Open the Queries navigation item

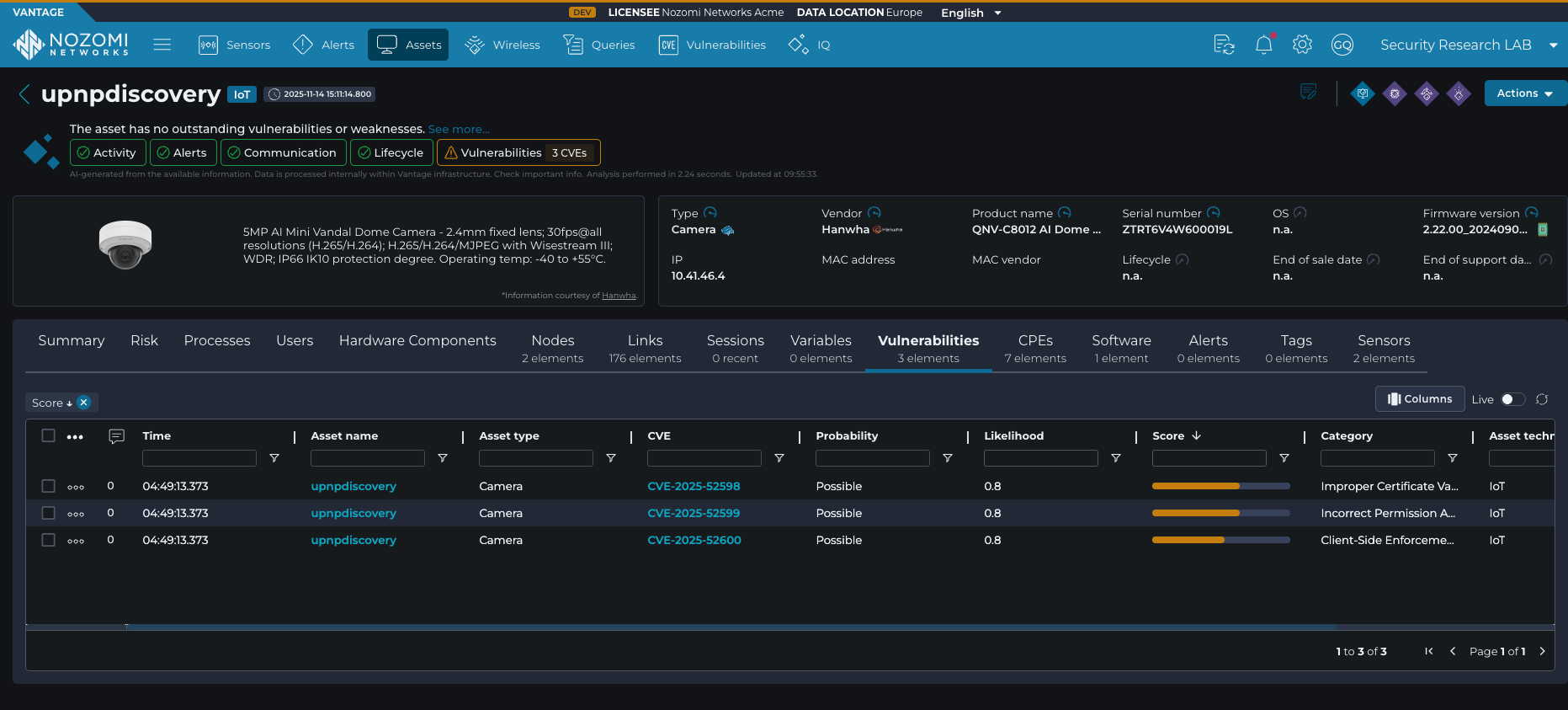click(599, 45)
